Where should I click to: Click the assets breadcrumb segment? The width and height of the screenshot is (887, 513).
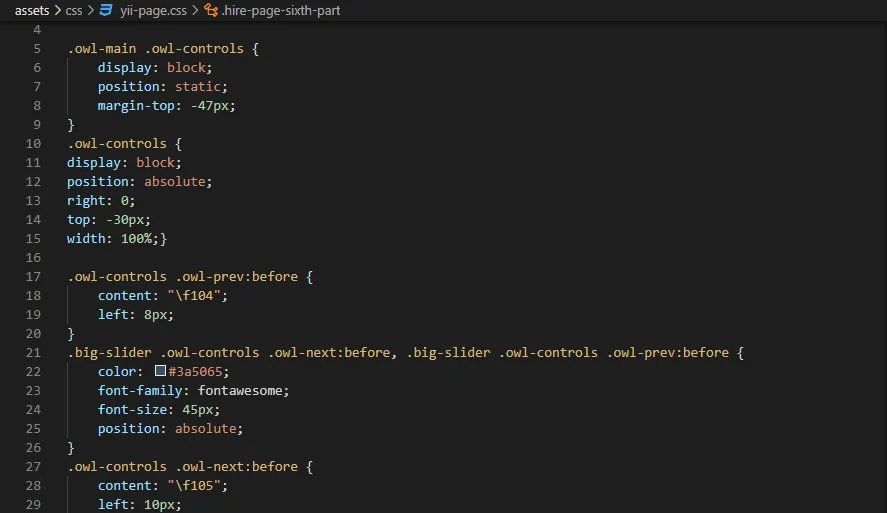pos(32,10)
